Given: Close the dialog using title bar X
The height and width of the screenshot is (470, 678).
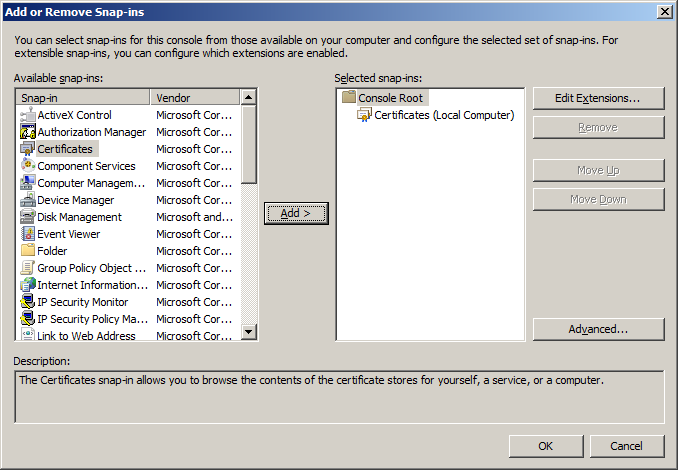Looking at the screenshot, I should (664, 10).
